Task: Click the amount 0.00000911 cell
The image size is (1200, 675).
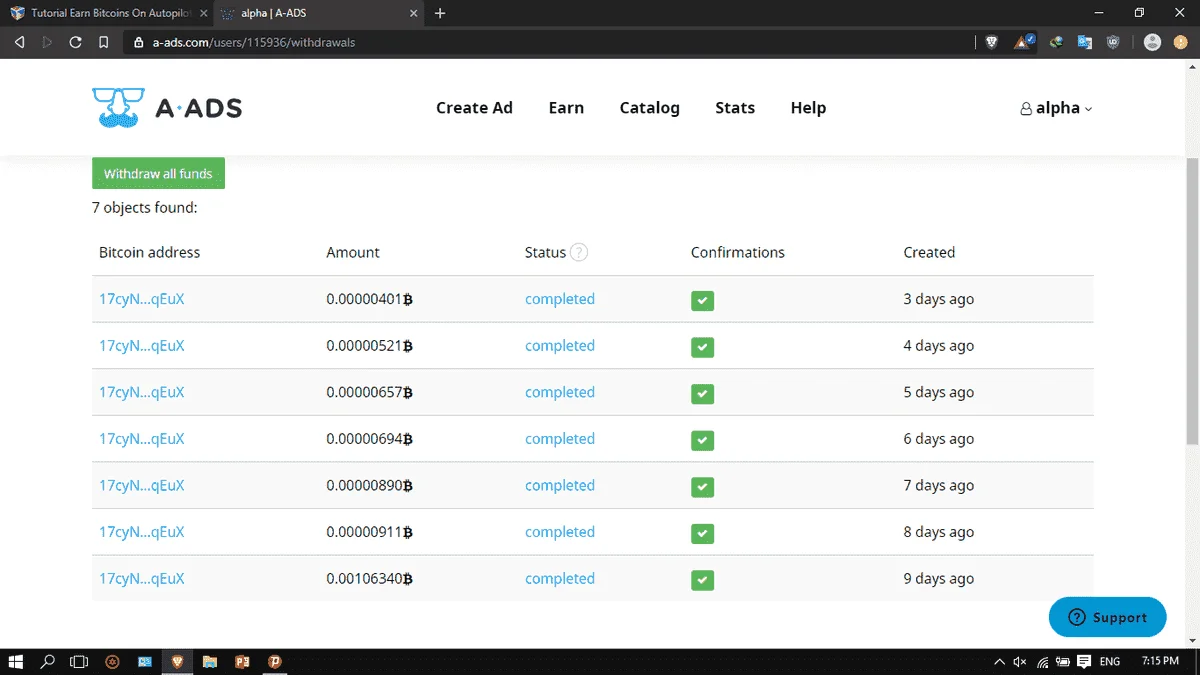Action: (x=370, y=533)
